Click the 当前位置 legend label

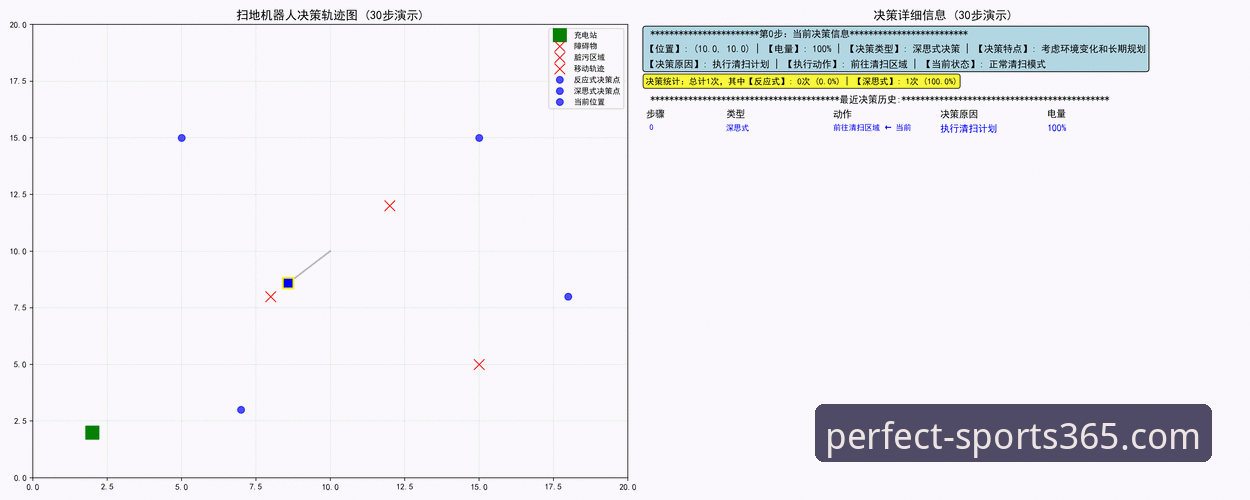click(x=589, y=102)
